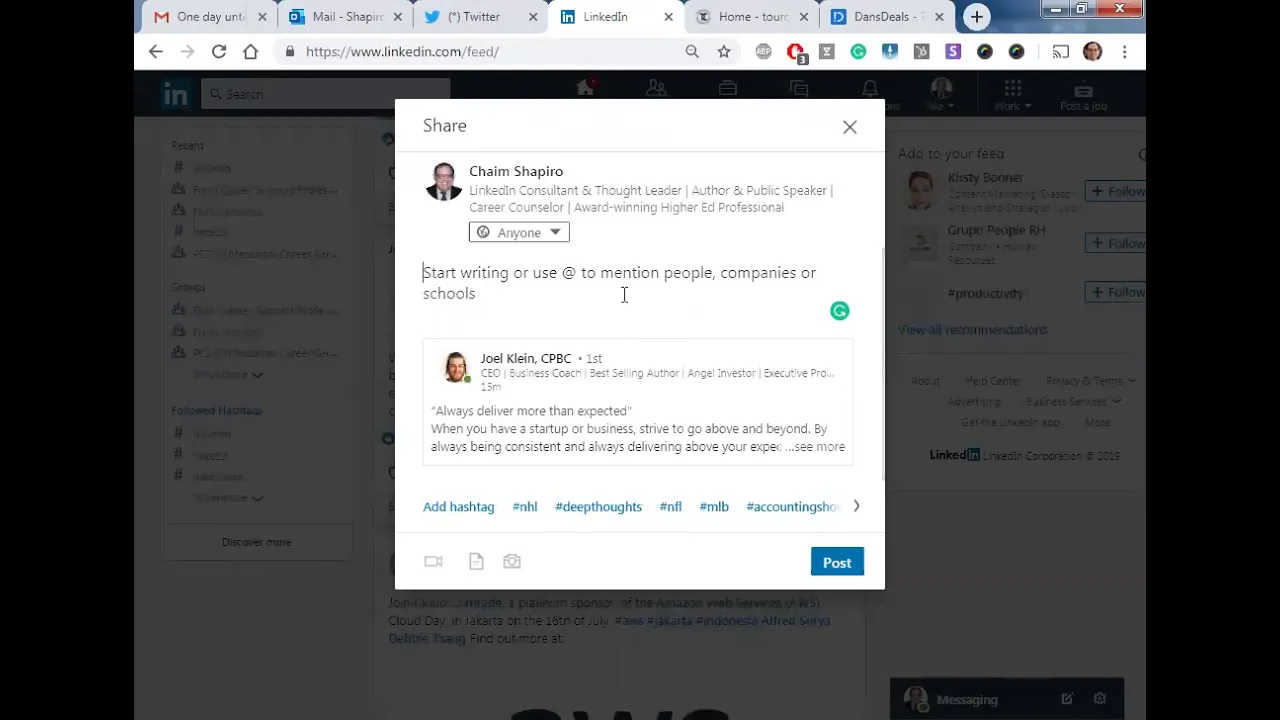This screenshot has height=720, width=1280.
Task: Click Joel Klein's profile picture
Action: [457, 367]
